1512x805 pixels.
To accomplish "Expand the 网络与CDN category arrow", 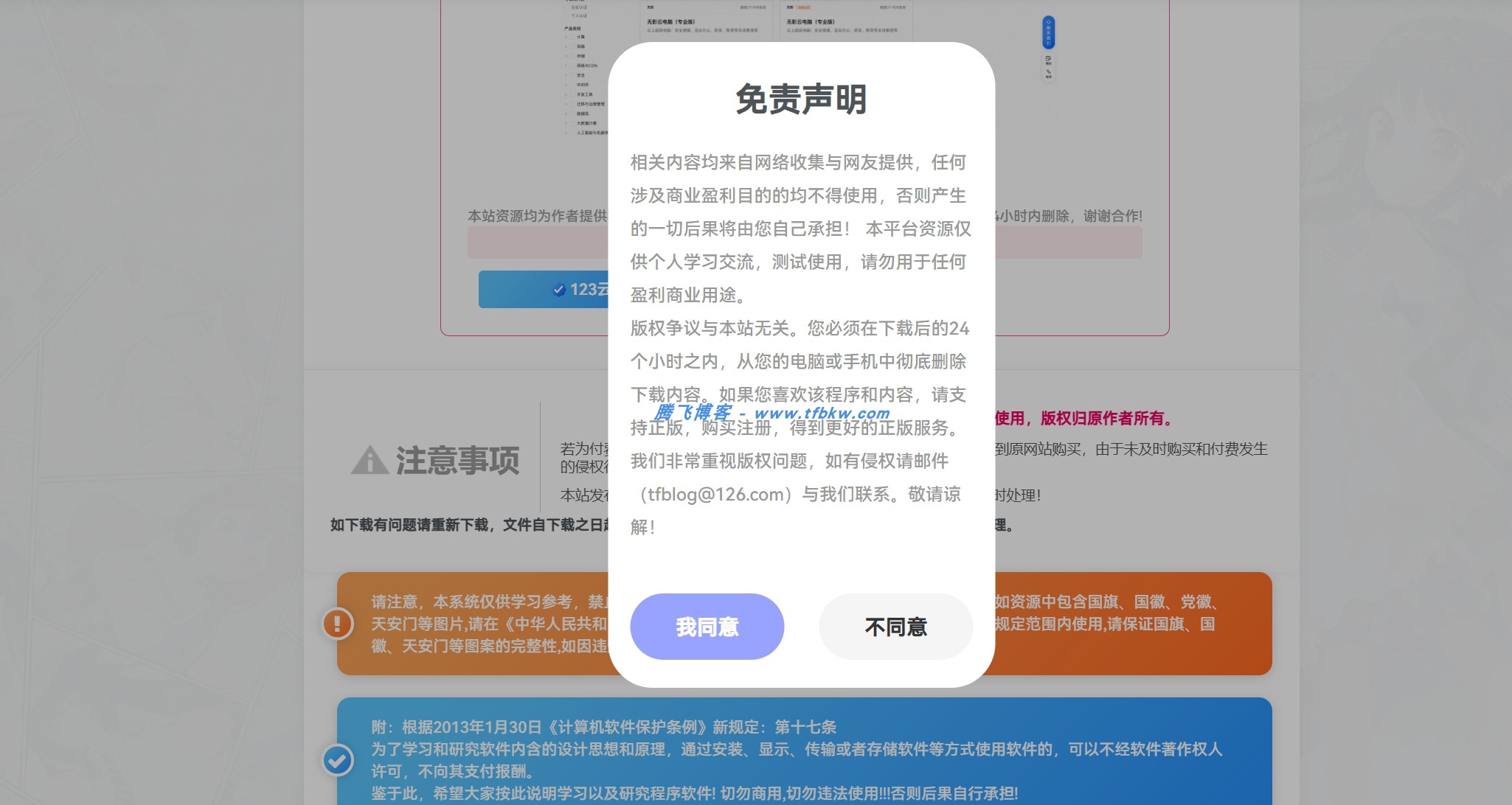I will (x=566, y=66).
